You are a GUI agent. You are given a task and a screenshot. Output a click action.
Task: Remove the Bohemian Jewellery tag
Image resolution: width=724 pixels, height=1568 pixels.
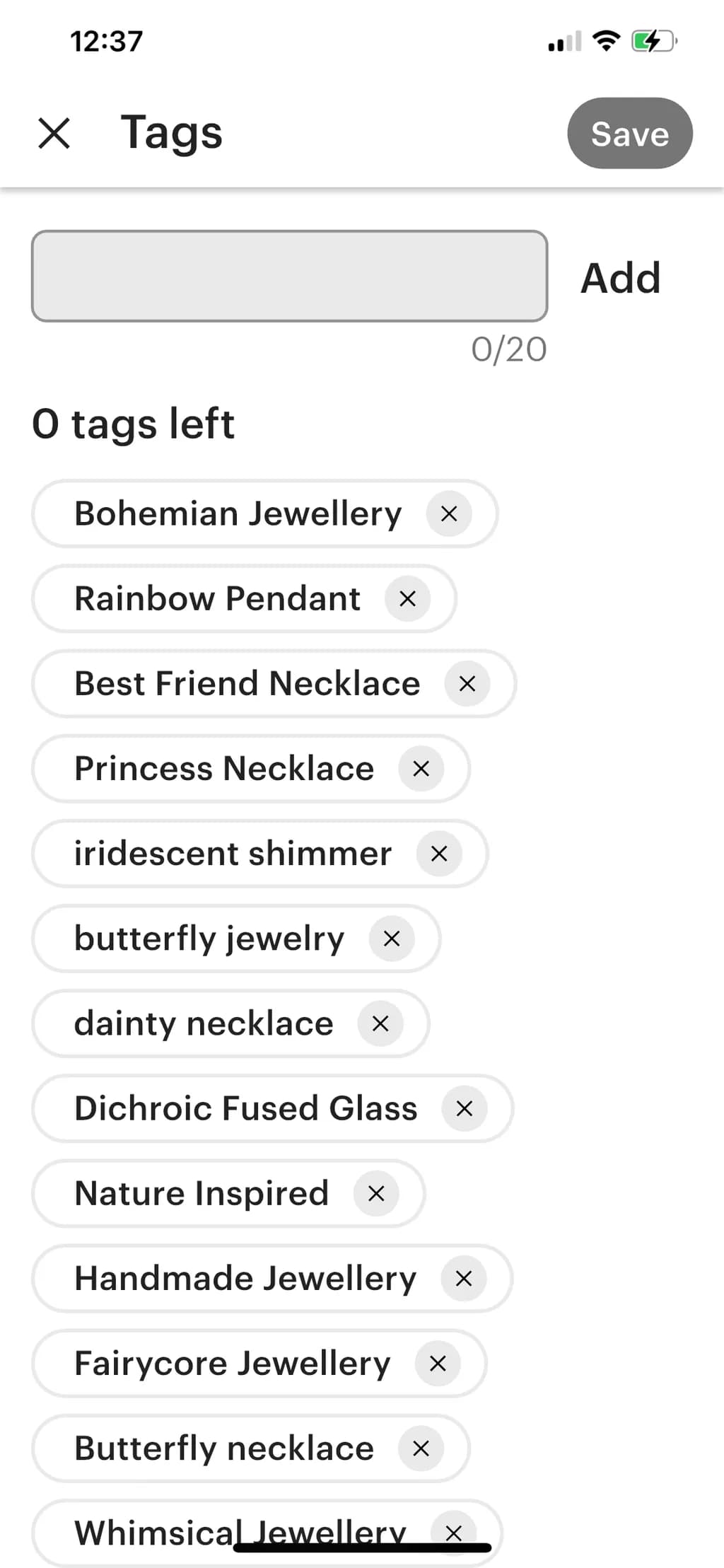click(x=449, y=513)
